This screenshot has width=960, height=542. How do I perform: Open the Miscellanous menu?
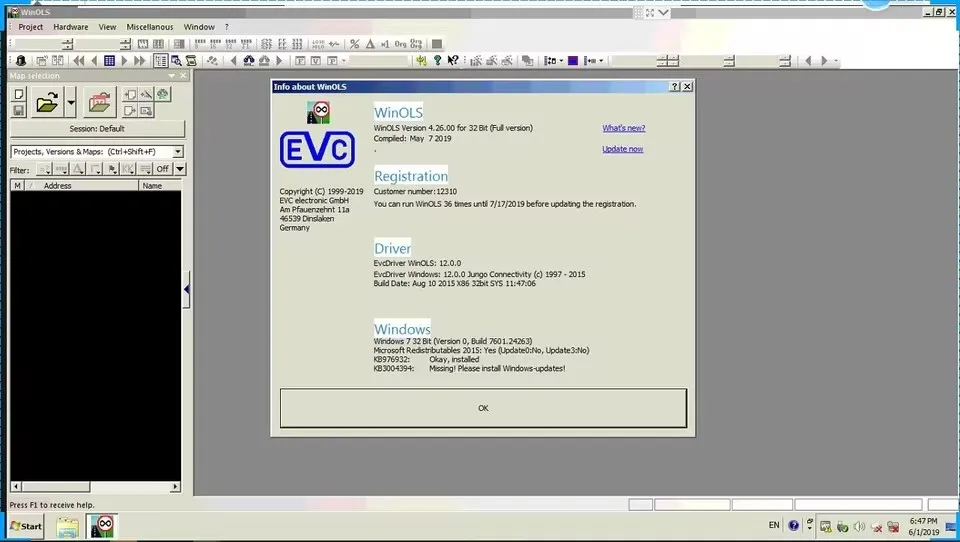(x=149, y=27)
